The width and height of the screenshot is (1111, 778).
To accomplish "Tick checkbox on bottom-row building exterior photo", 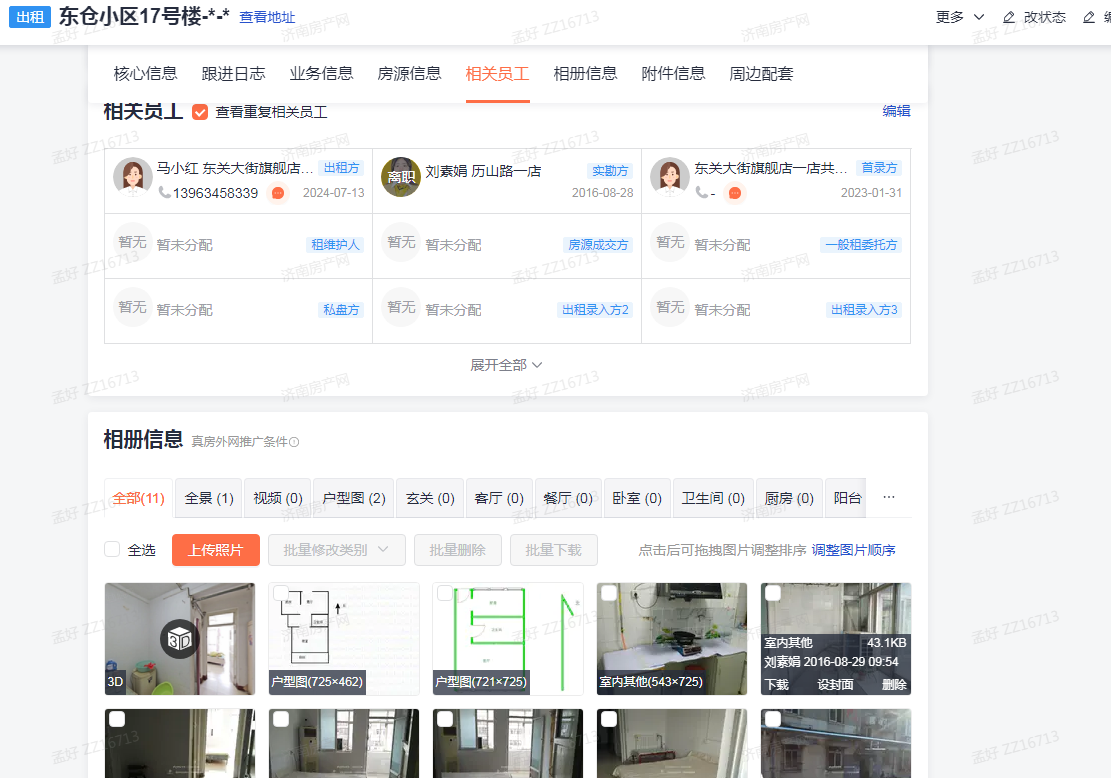I will (773, 719).
